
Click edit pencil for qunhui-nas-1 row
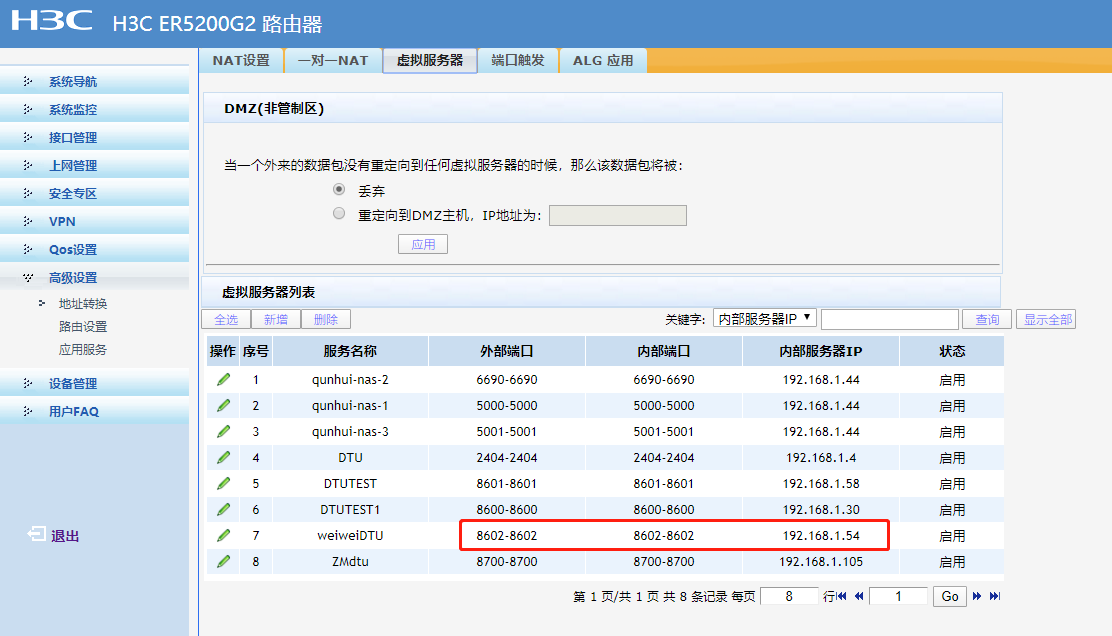point(223,406)
